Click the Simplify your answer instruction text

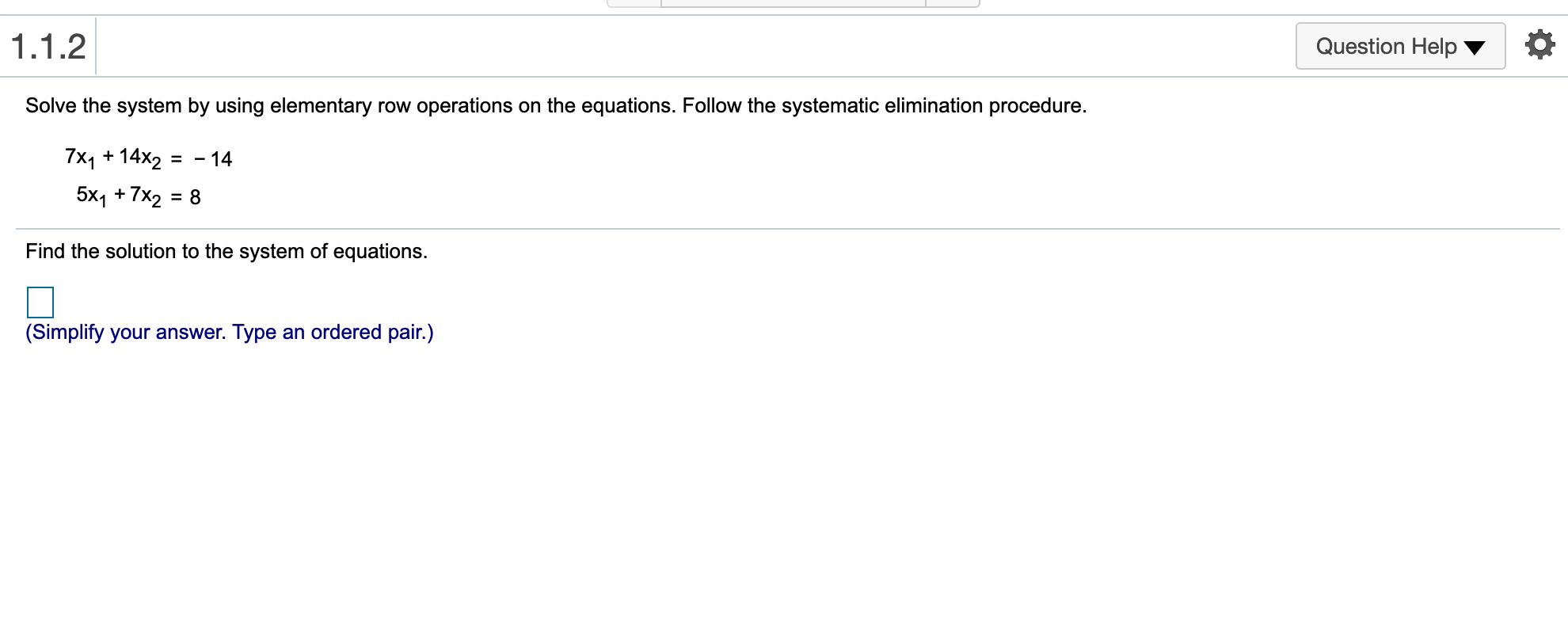[x=230, y=332]
